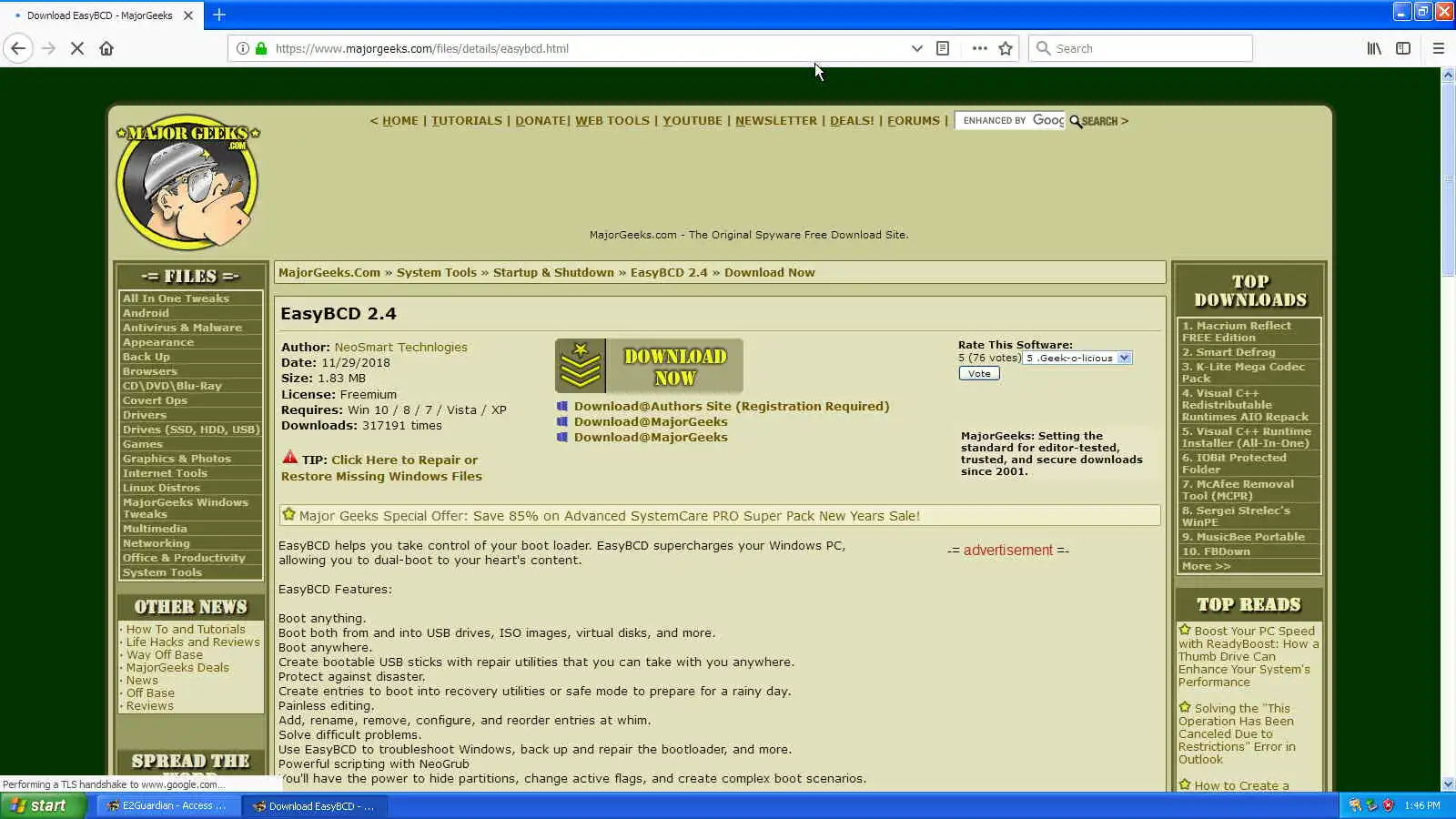Open the WEB TOOLS menu link

point(612,120)
